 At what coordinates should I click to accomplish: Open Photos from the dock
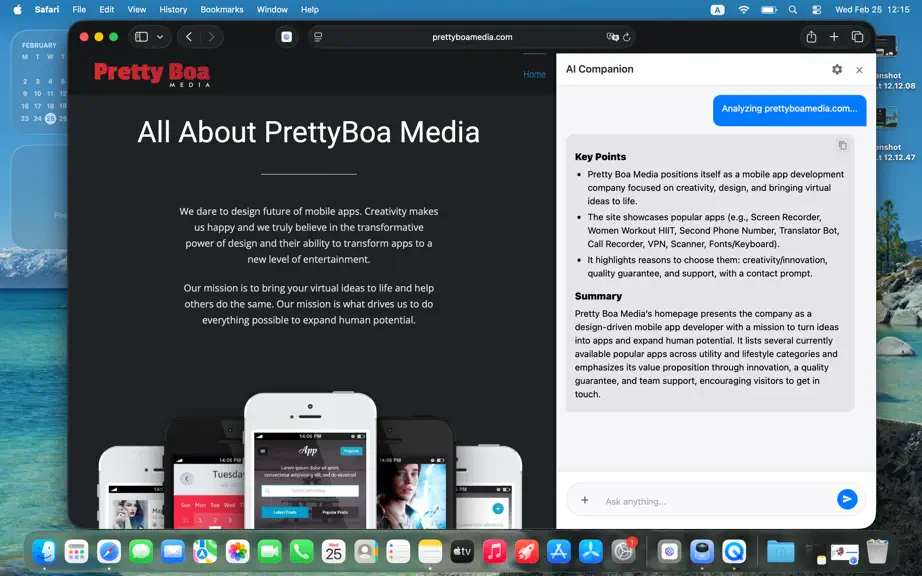[238, 551]
